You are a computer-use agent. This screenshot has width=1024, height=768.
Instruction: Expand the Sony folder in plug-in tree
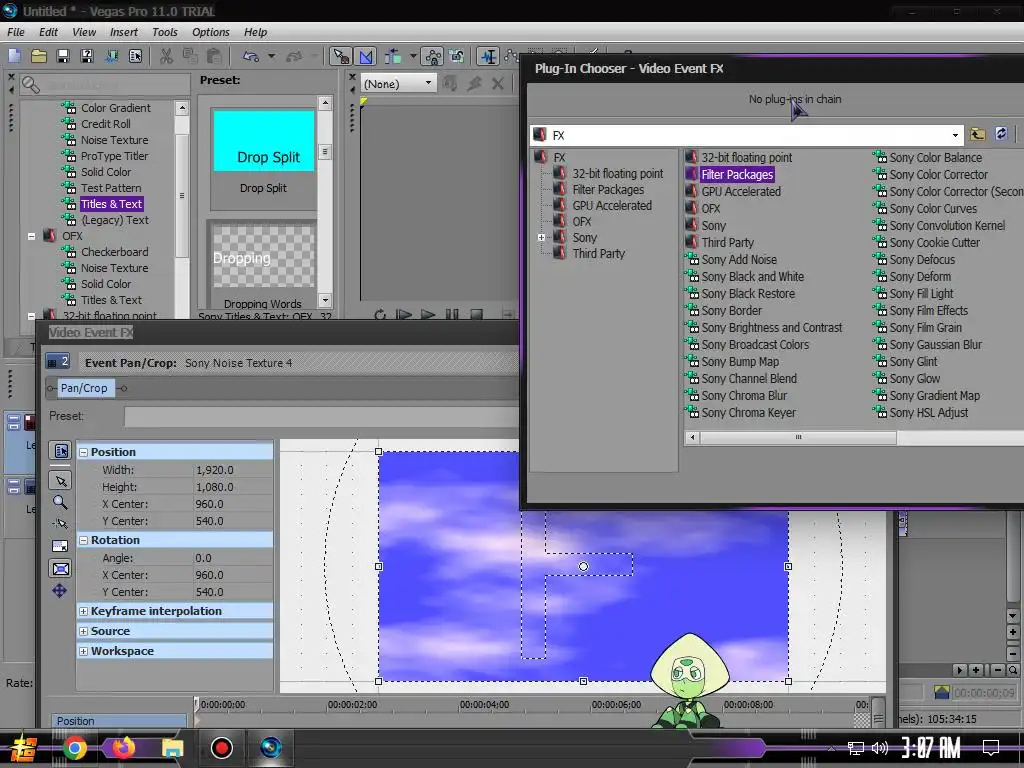click(541, 238)
